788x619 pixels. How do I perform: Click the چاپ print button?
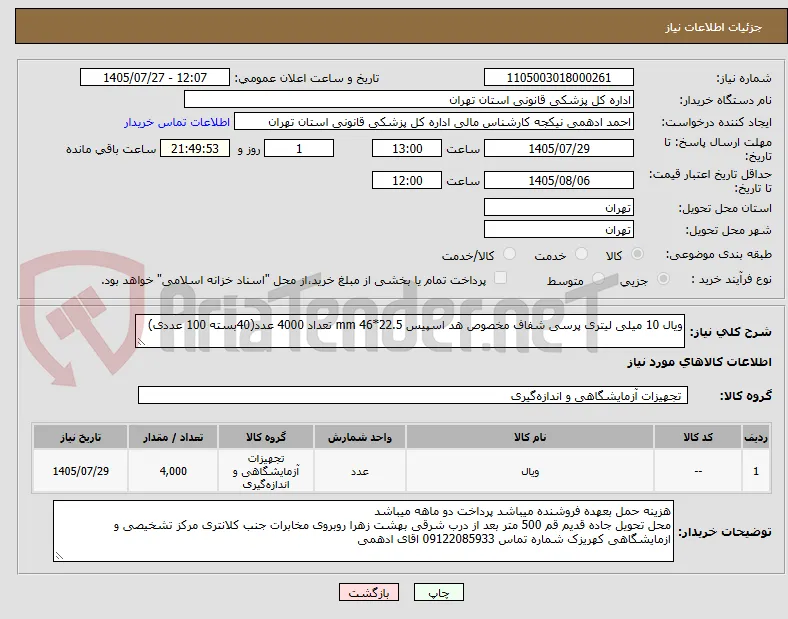coord(439,592)
